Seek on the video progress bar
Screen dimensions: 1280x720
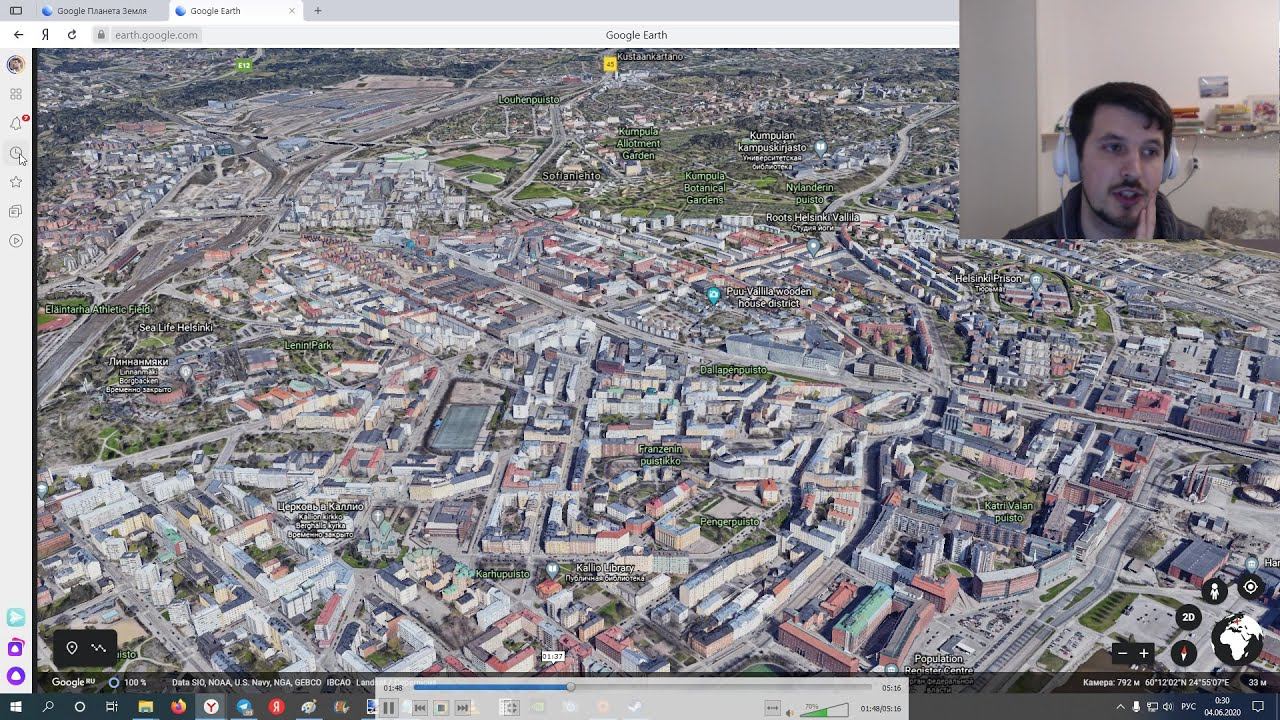coord(643,688)
